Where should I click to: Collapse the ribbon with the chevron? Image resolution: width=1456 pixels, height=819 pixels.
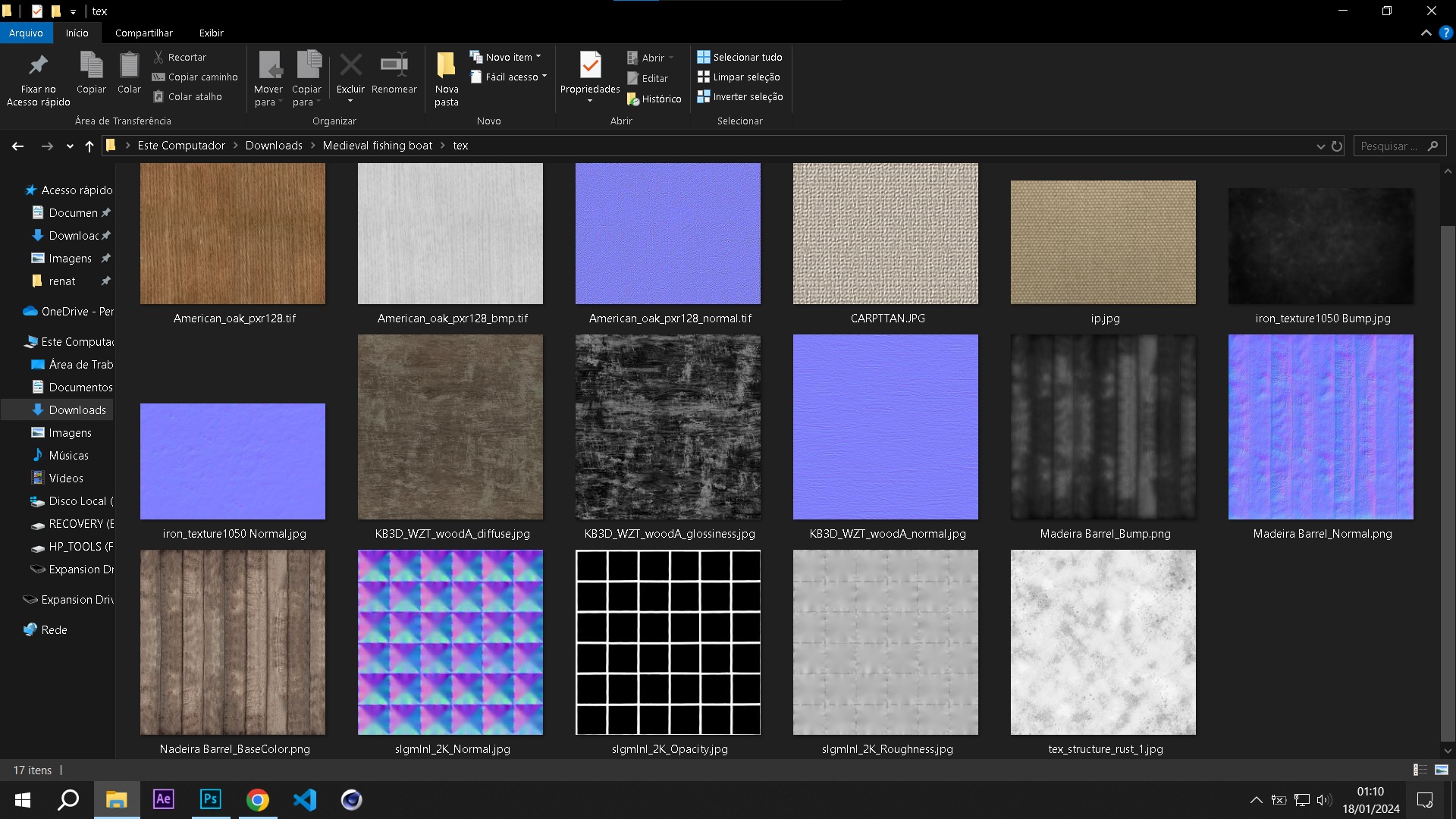click(1426, 33)
